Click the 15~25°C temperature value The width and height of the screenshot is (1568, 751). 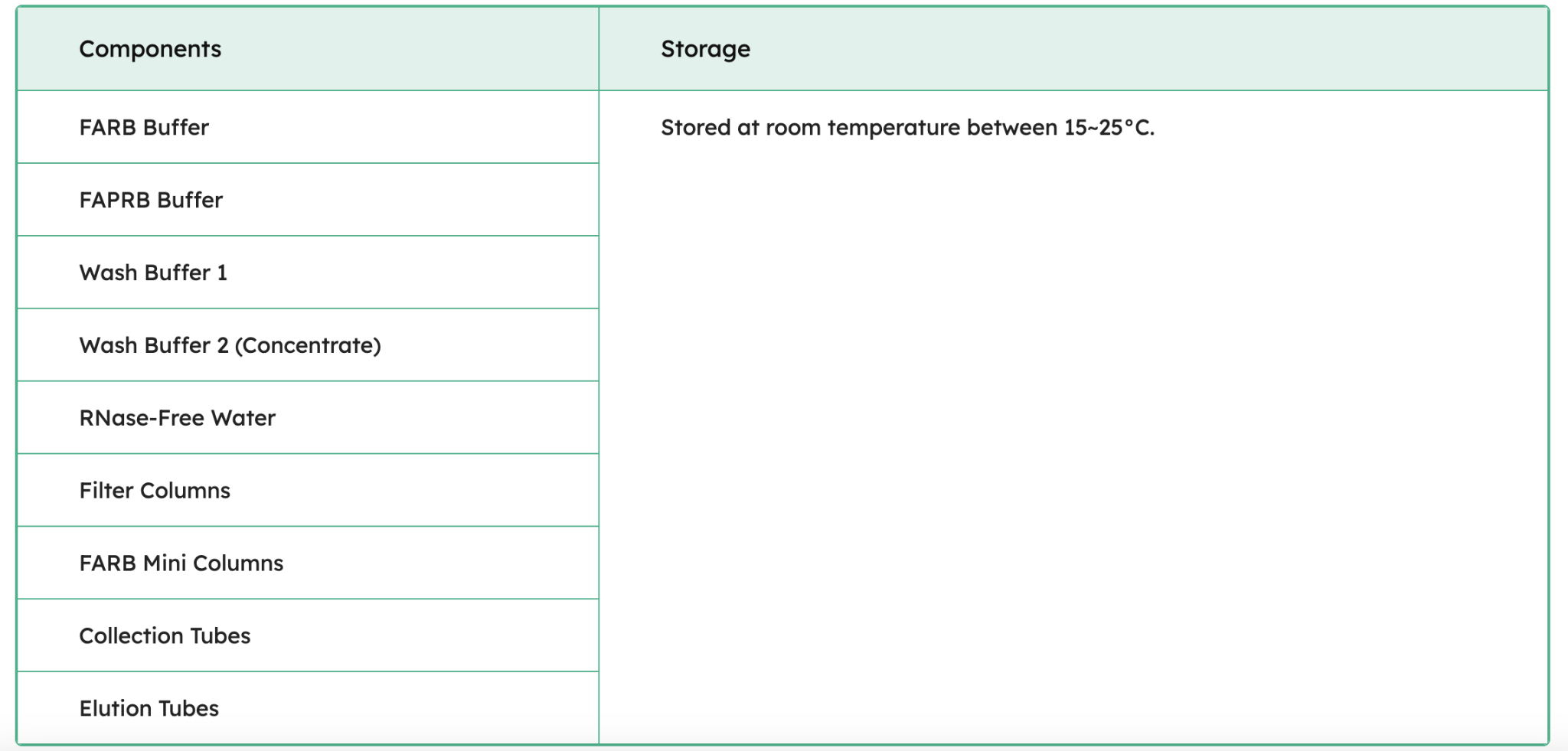point(1108,127)
